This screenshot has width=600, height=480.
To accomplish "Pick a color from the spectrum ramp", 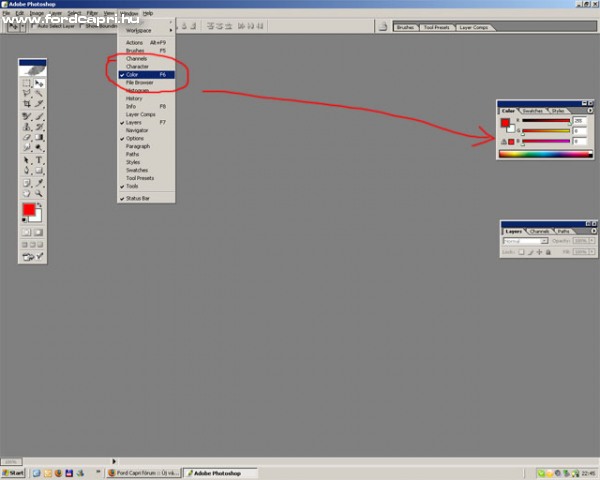I will pos(546,154).
